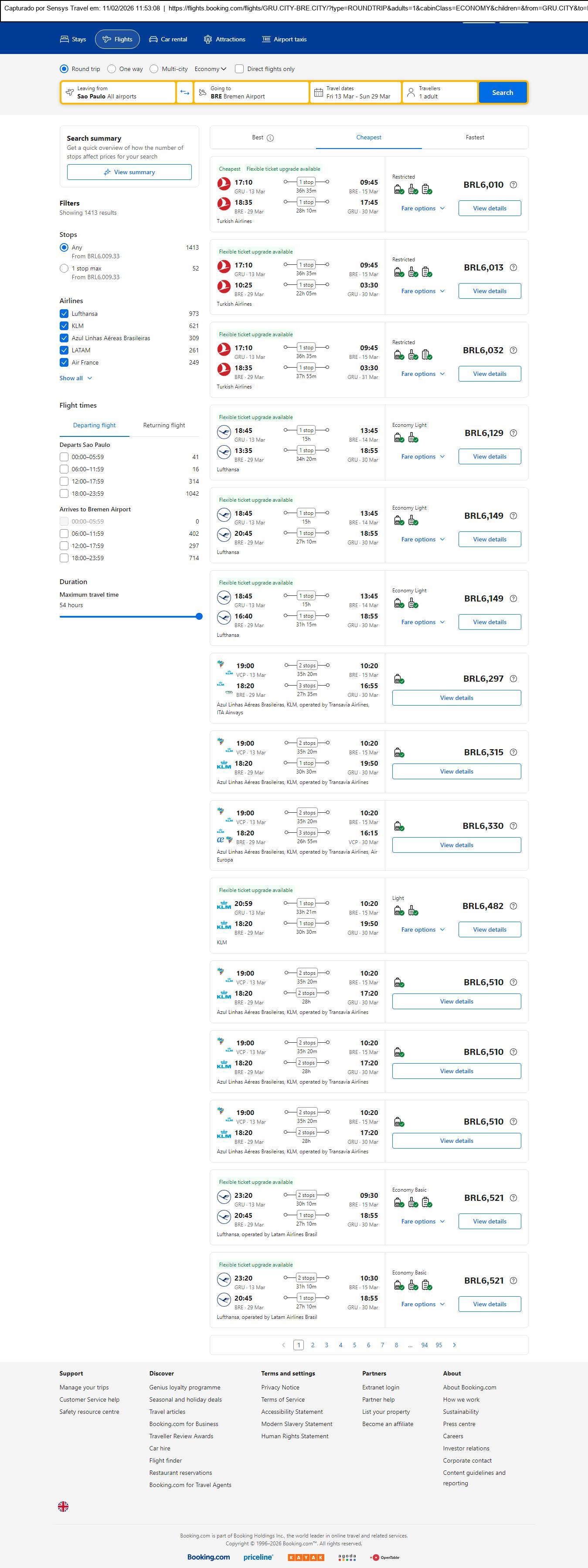Click the info icon beside the Best tab
Screen dimensions: 588x1568
[x=271, y=138]
